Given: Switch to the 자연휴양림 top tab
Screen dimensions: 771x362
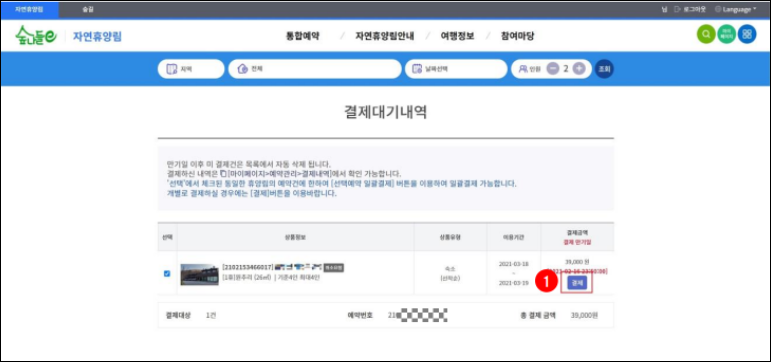Looking at the screenshot, I should [x=29, y=9].
